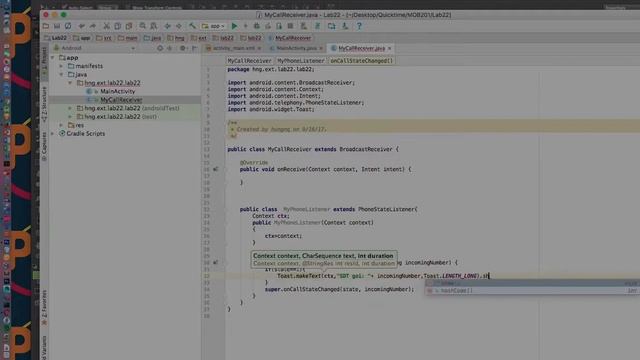Screen dimensions: 640x360
Task: Expand the res folder
Action: 62,125
